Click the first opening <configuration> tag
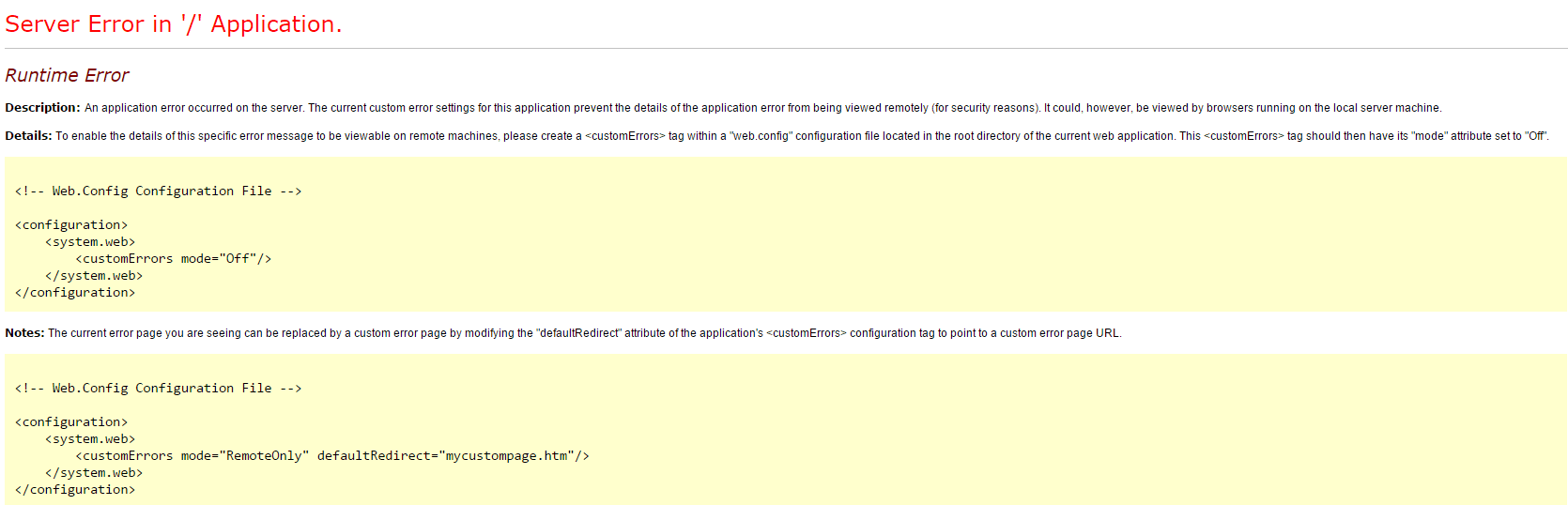 [71, 225]
